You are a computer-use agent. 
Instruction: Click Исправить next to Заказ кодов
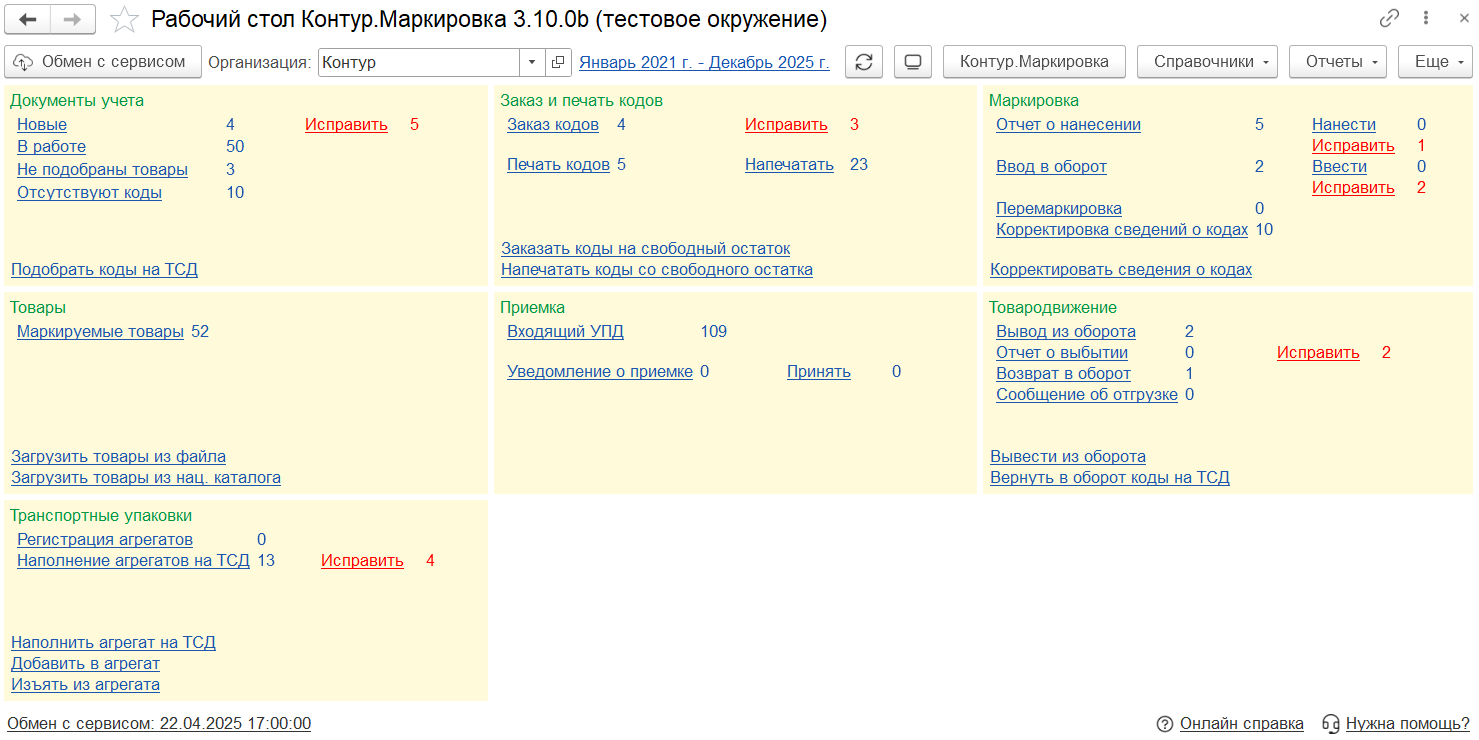click(786, 125)
